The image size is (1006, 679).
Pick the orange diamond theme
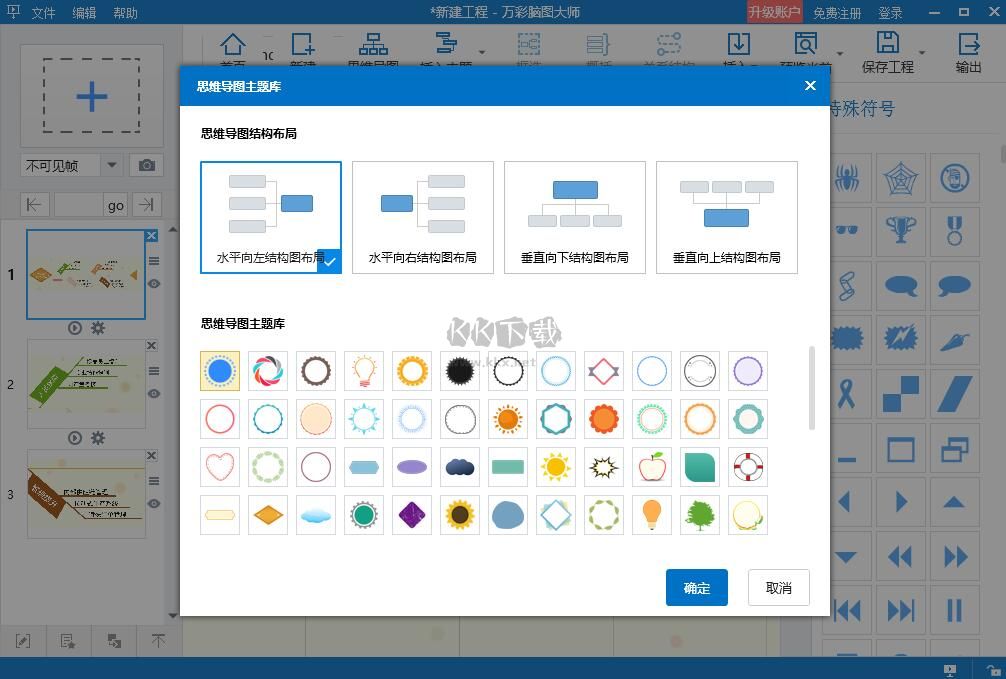tap(268, 515)
